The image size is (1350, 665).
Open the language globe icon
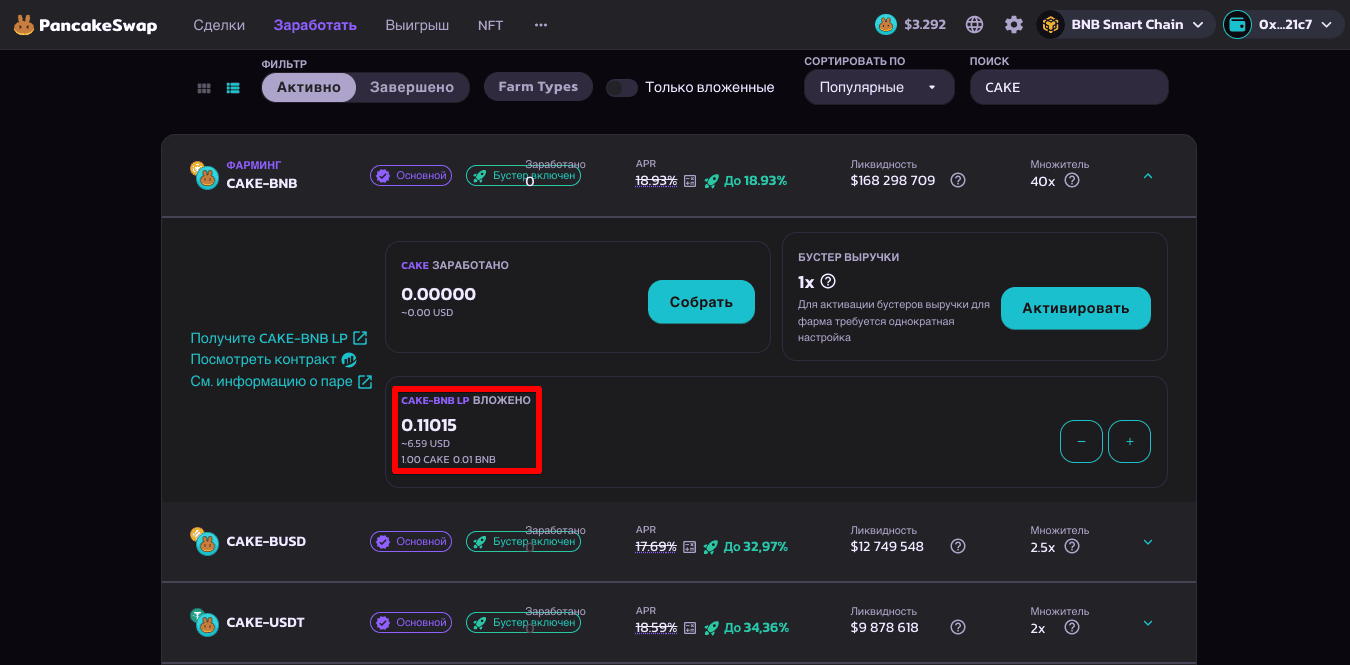[975, 25]
